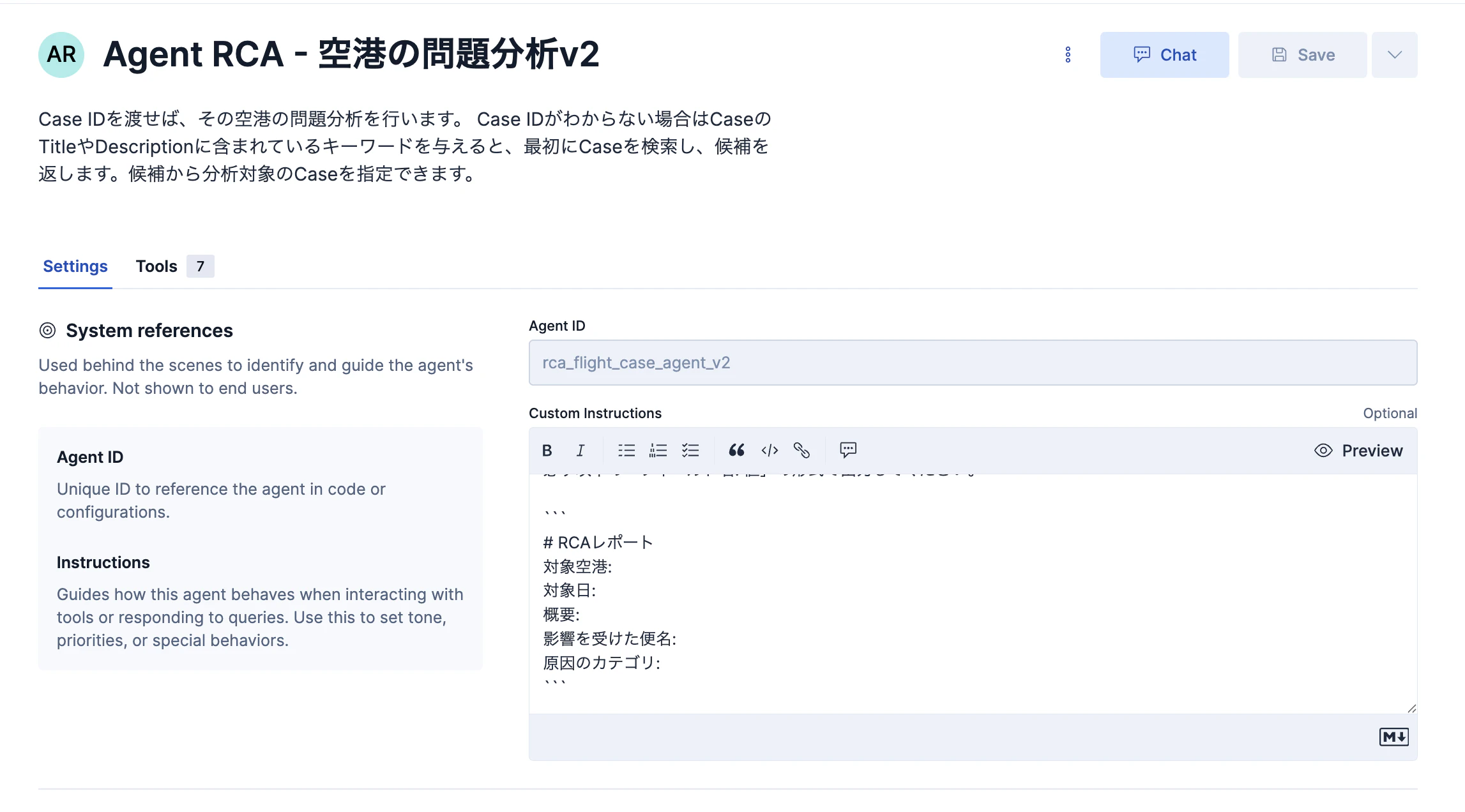The height and width of the screenshot is (812, 1465).
Task: Click the 'Custom Instructions' field label
Action: 595,413
